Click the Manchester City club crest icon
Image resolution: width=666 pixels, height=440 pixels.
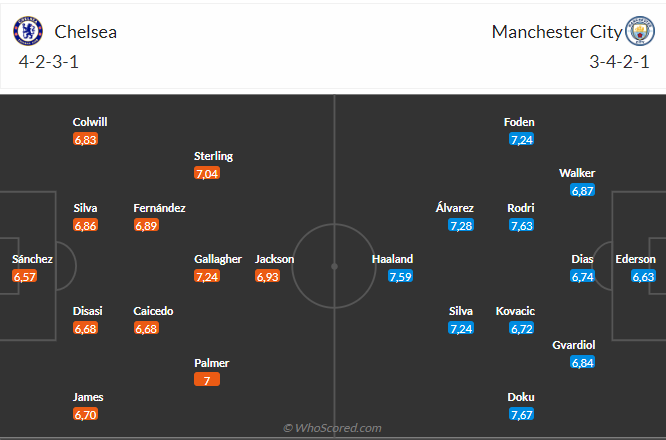637,31
